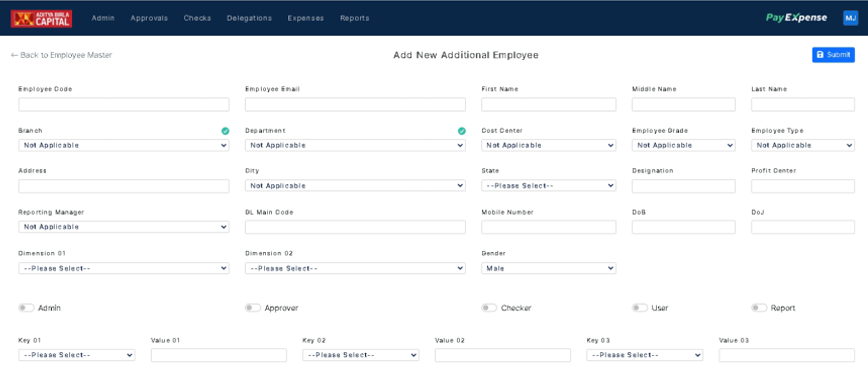This screenshot has width=868, height=373.
Task: Toggle the Report role switch
Action: 759,308
